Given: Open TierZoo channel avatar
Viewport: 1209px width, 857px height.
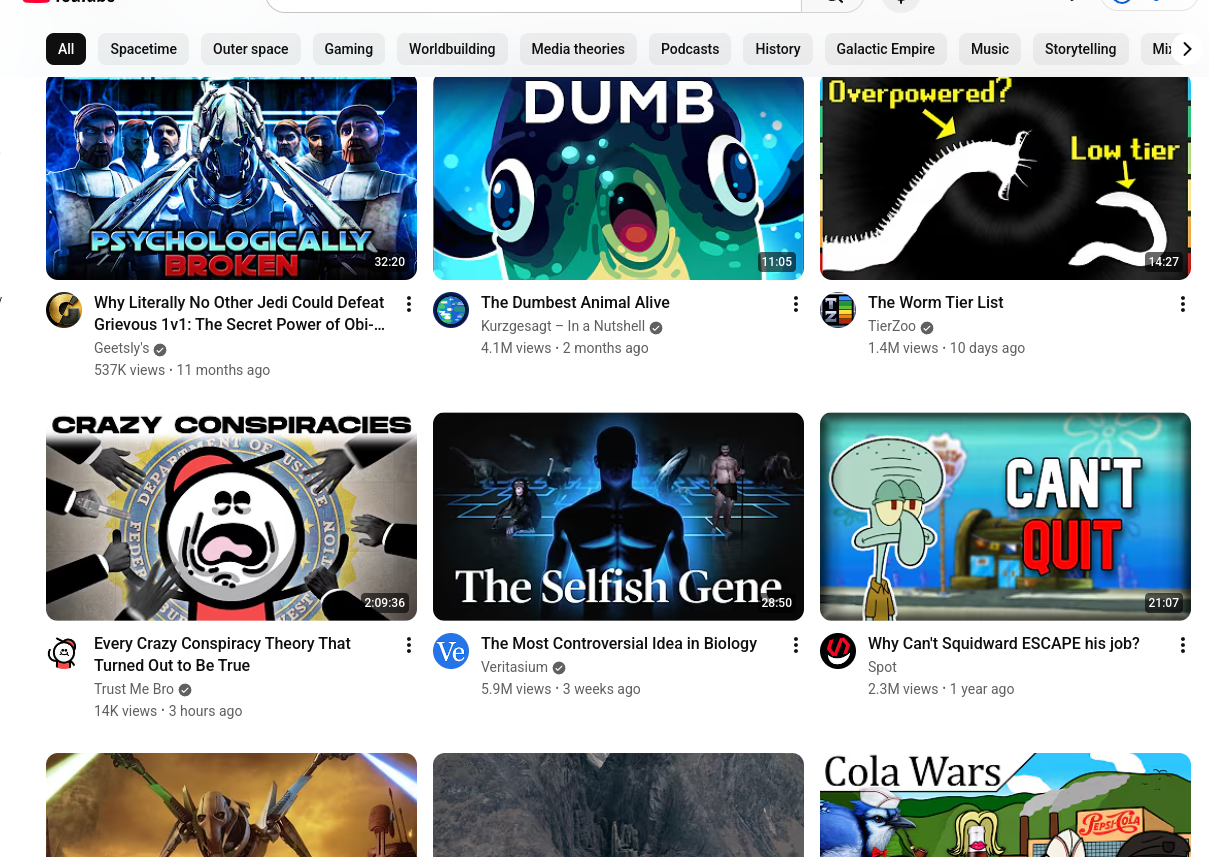Looking at the screenshot, I should pos(838,310).
